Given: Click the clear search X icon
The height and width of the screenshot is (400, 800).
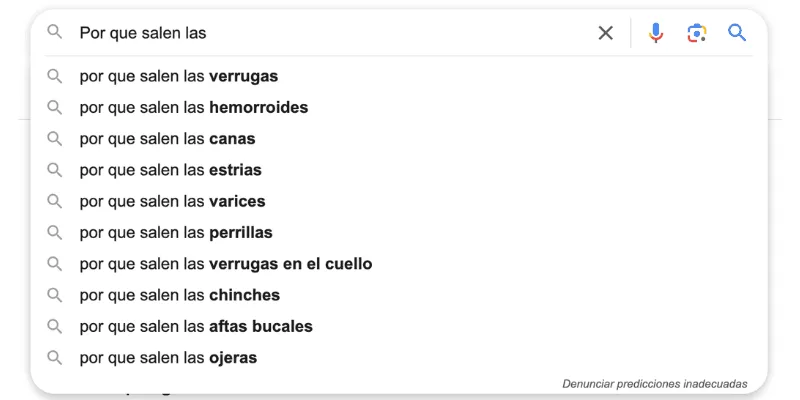Looking at the screenshot, I should (x=606, y=33).
